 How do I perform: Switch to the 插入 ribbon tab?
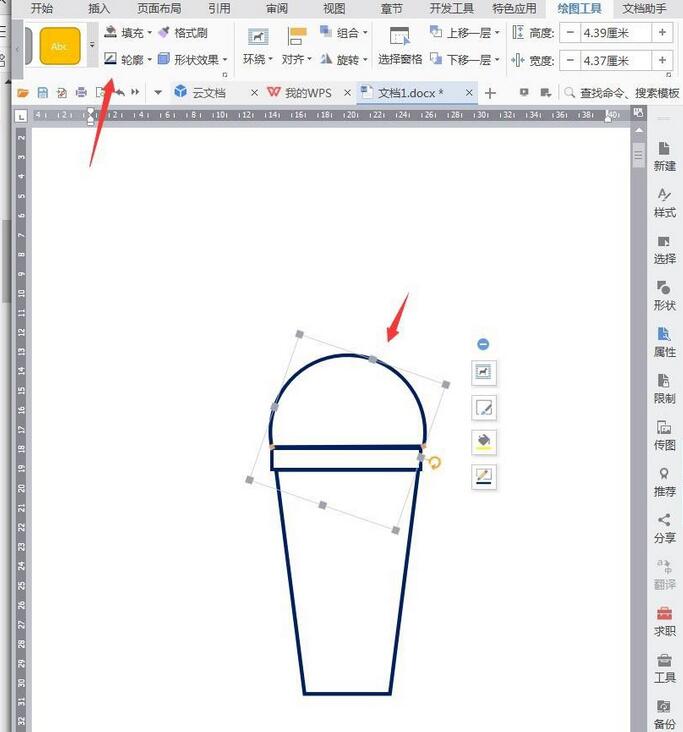[99, 8]
